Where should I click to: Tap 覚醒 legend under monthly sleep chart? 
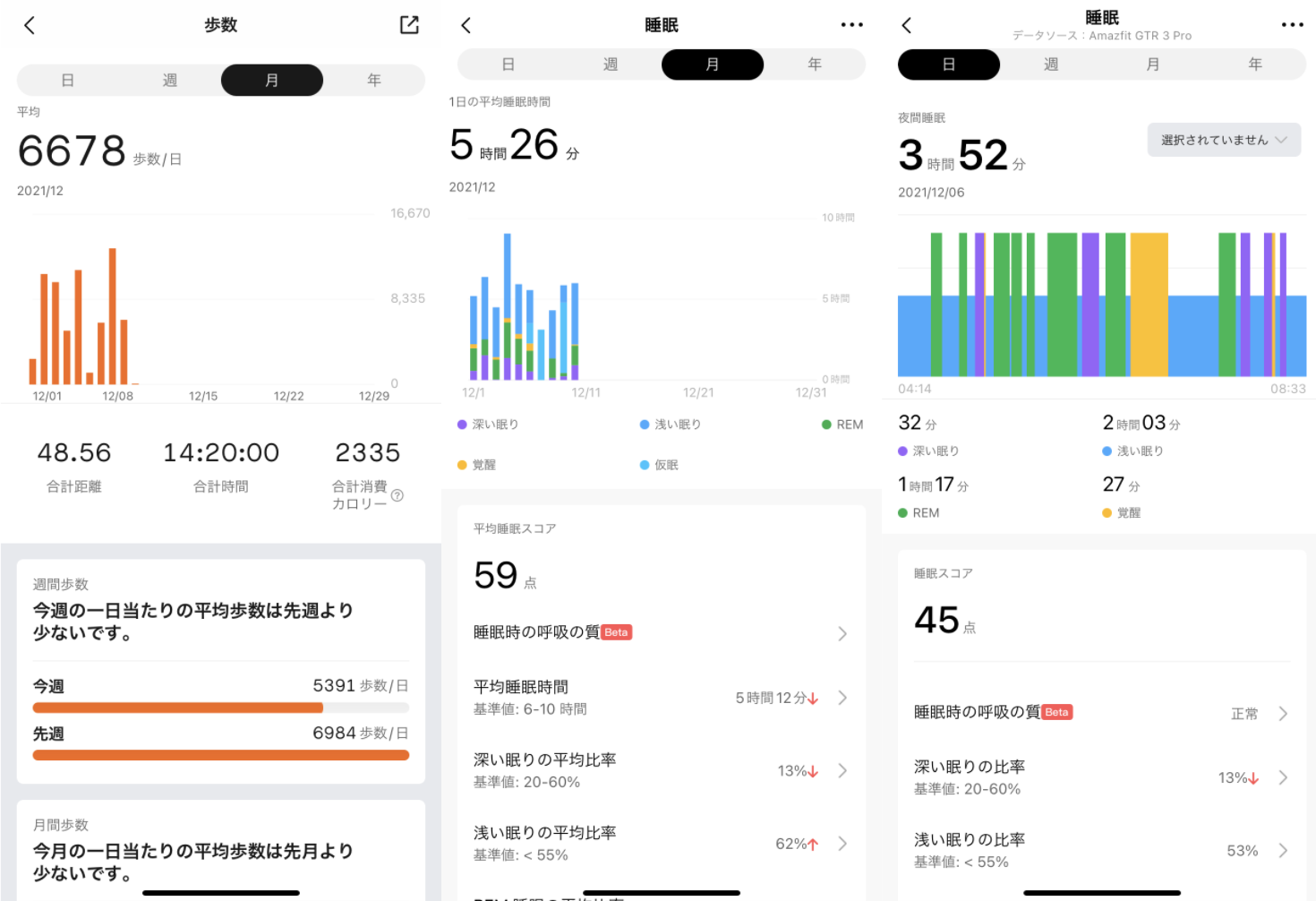(x=476, y=465)
